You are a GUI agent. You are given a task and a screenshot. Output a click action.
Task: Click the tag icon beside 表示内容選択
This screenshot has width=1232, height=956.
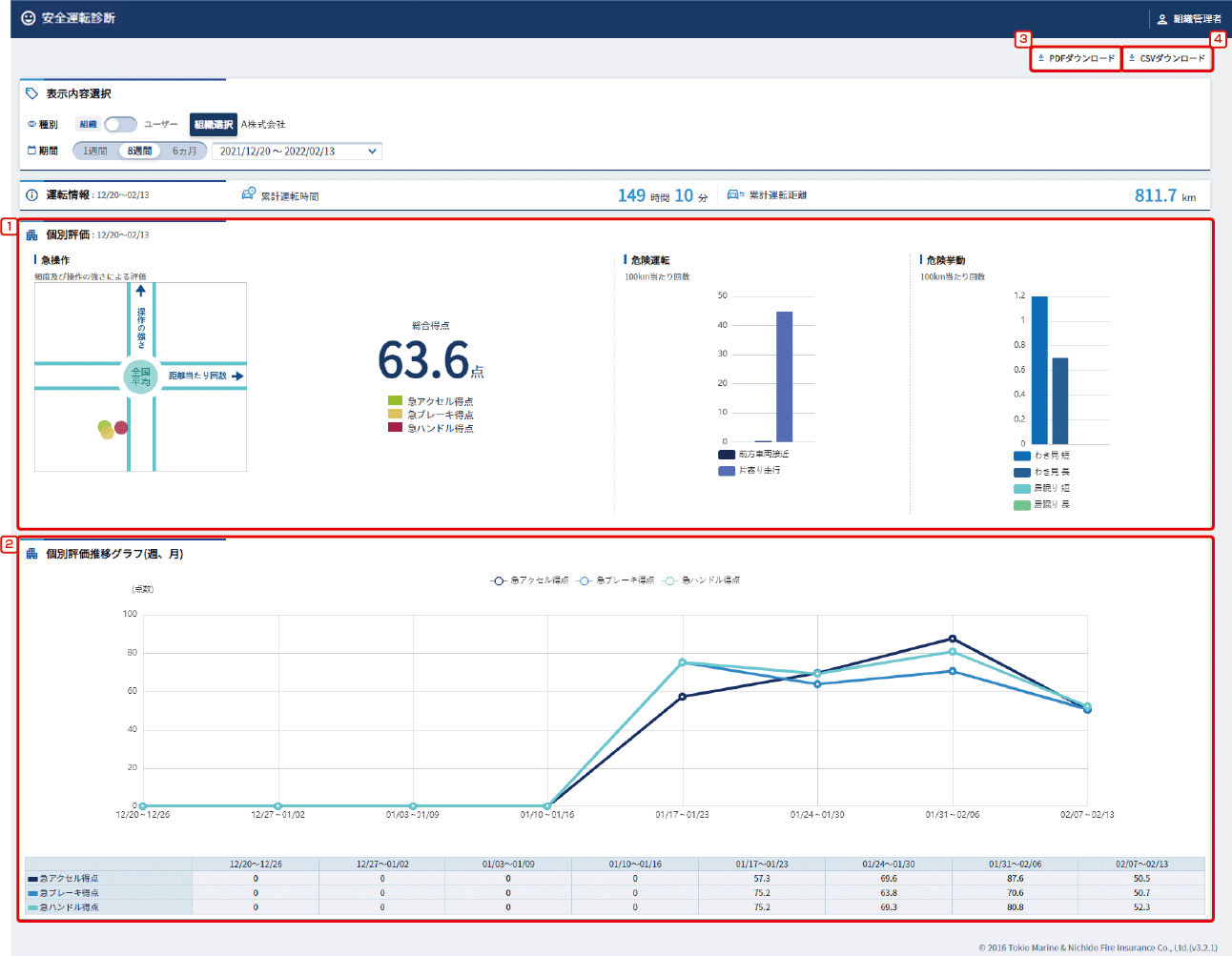31,93
